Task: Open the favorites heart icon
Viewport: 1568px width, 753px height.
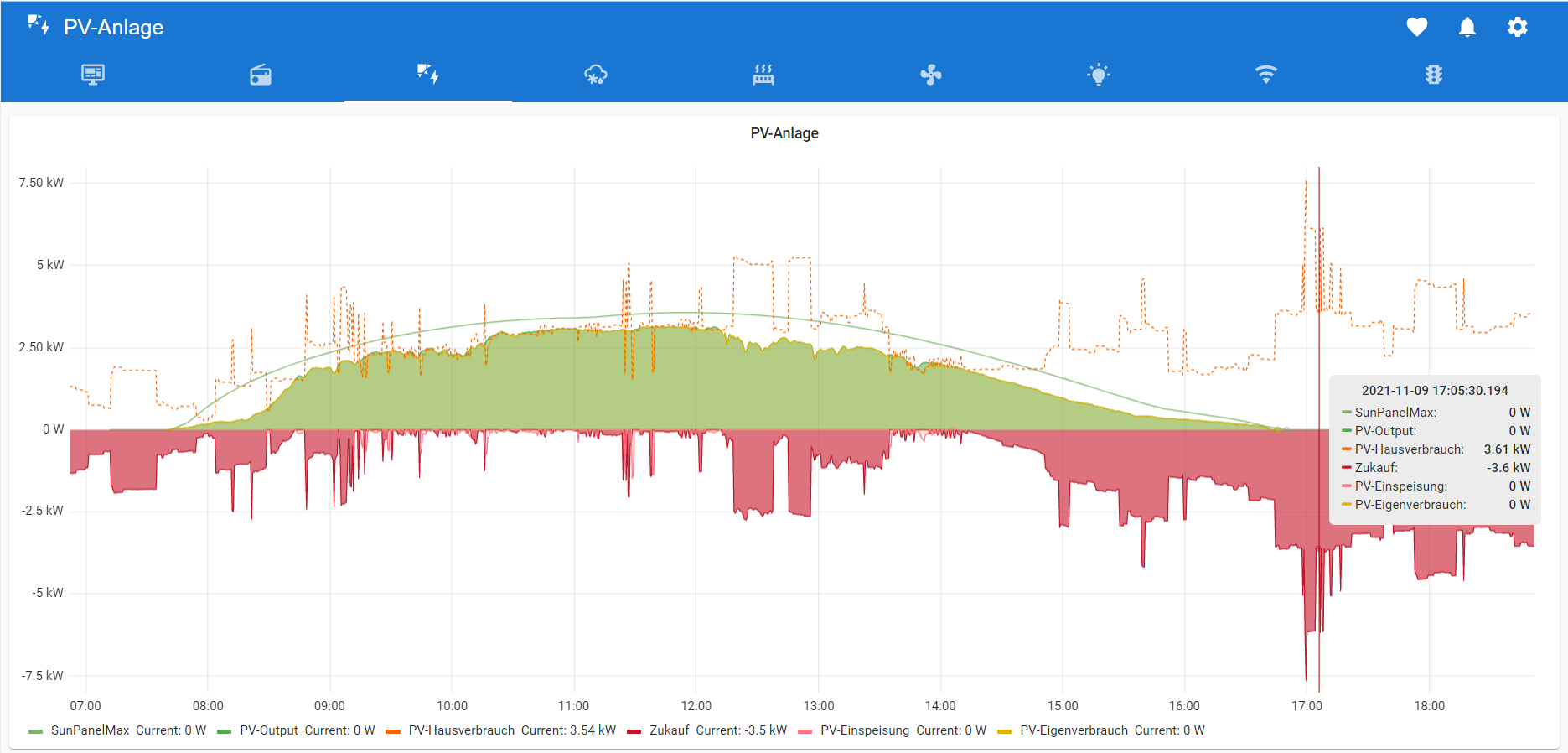Action: [x=1416, y=27]
